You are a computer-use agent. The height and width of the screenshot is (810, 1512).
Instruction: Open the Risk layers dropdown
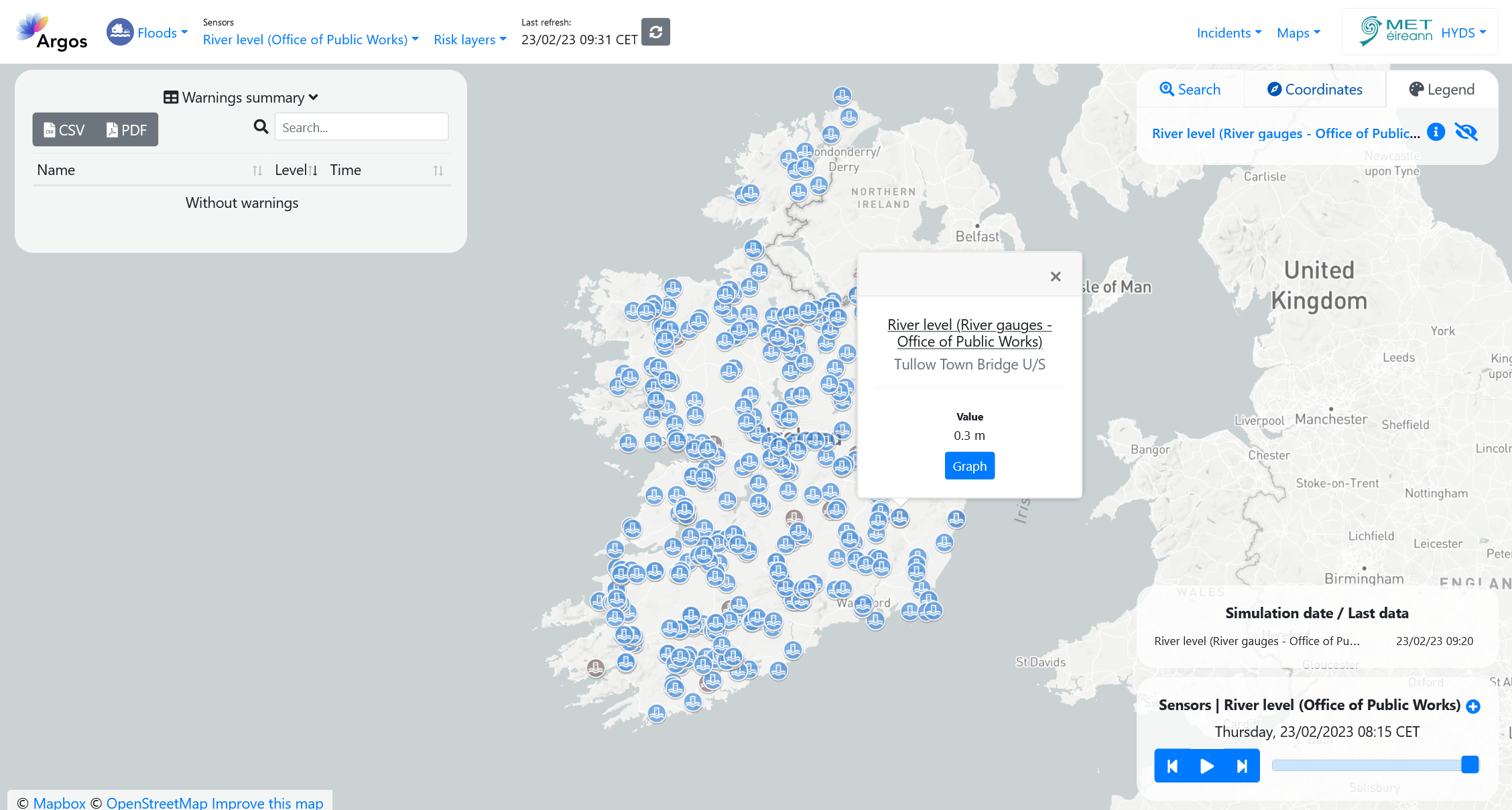click(470, 40)
